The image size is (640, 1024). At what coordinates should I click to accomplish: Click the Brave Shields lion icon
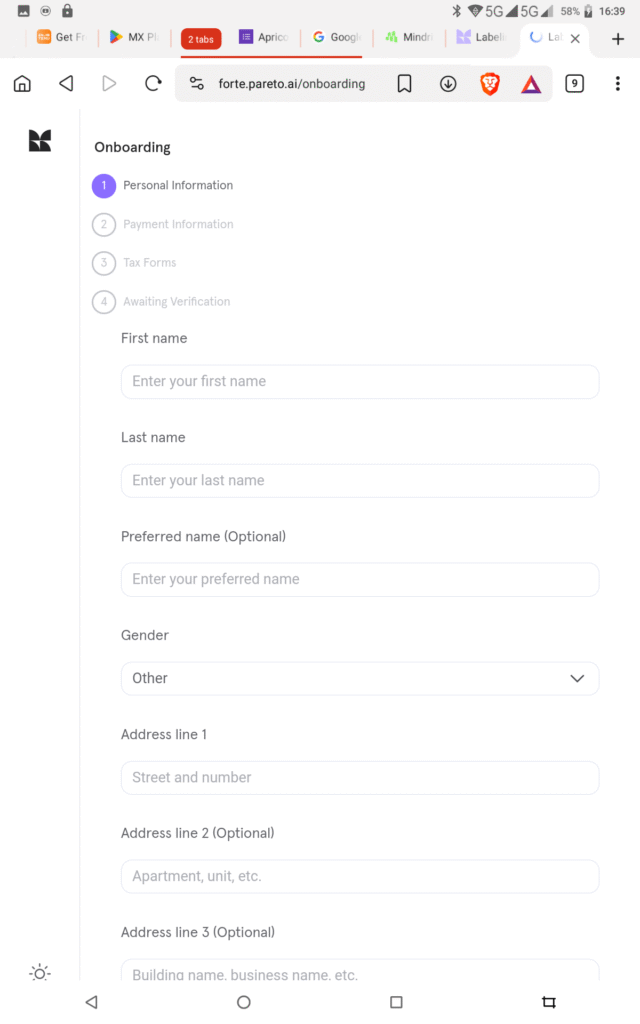click(490, 84)
